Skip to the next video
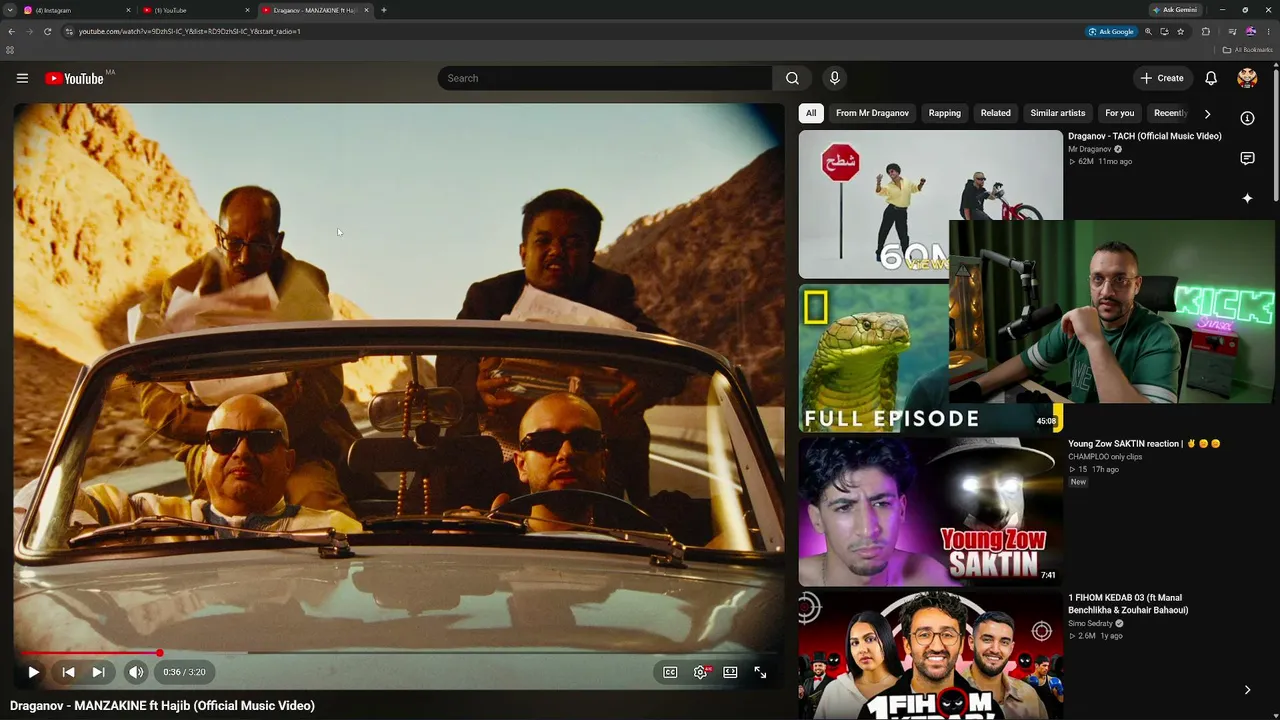 point(98,672)
